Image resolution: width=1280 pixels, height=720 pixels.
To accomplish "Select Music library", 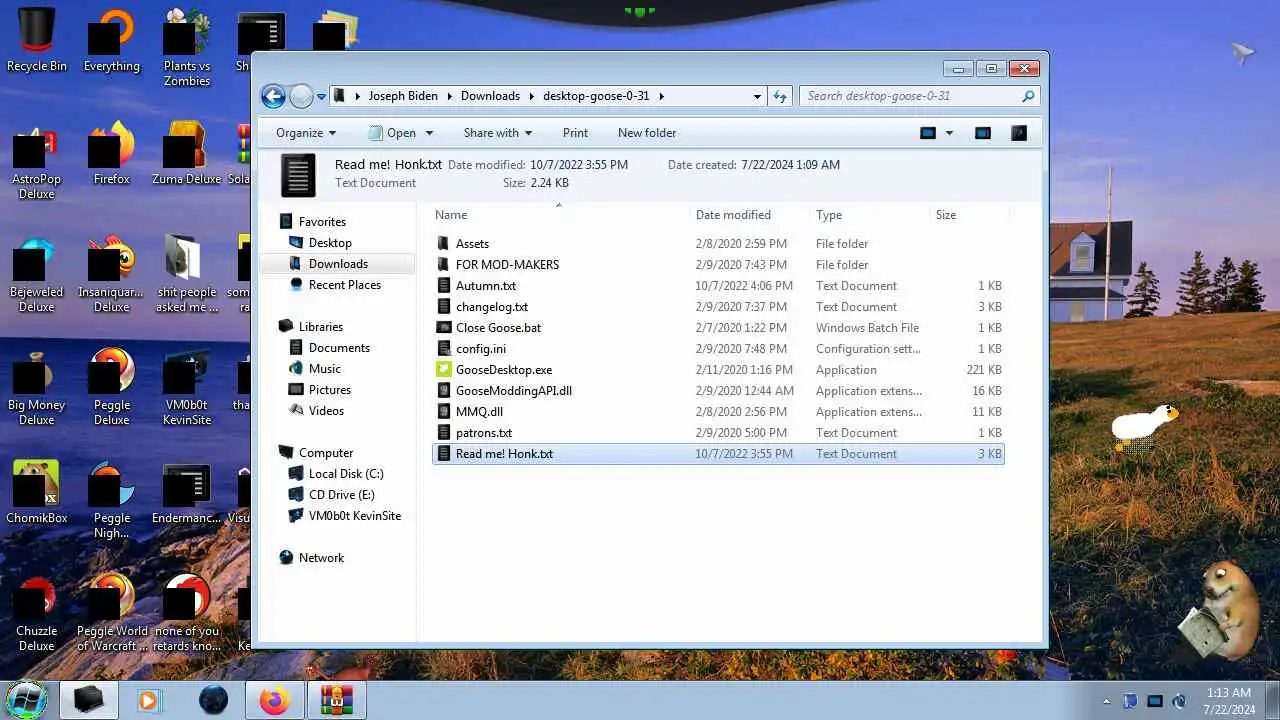I will pyautogui.click(x=324, y=369).
